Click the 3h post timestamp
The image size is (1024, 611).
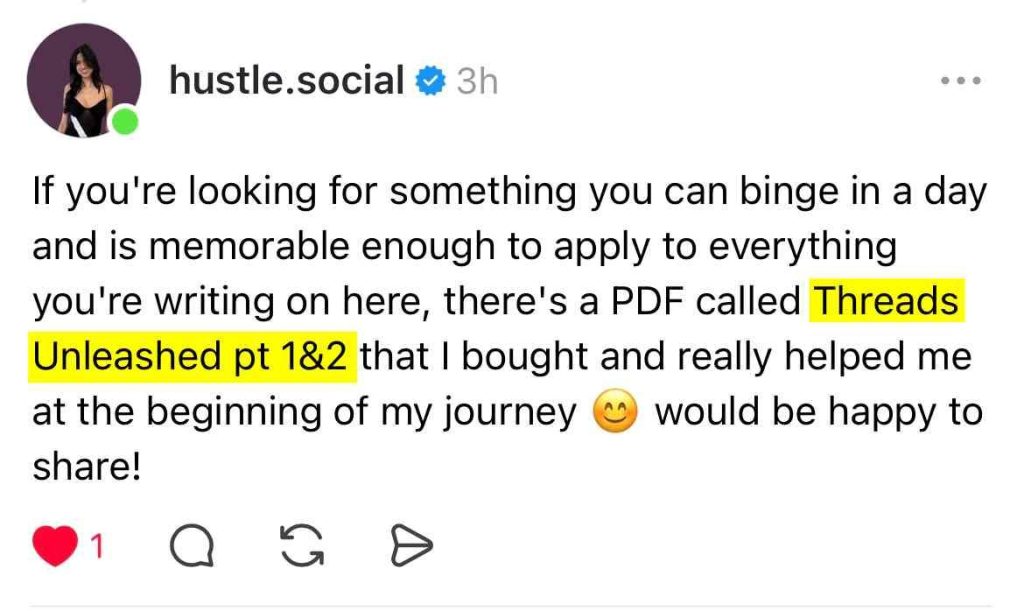tap(477, 82)
